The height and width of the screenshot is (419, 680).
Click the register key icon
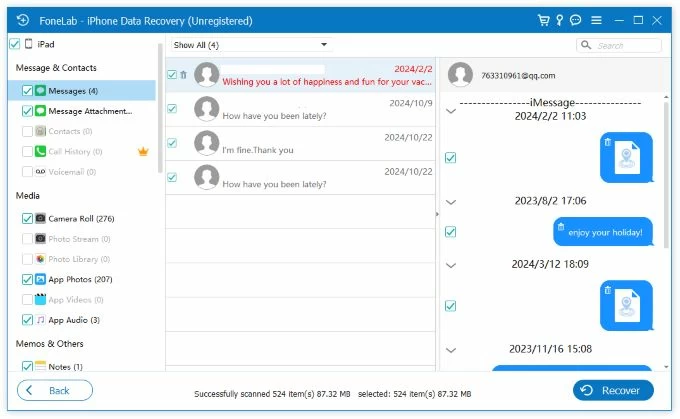559,19
